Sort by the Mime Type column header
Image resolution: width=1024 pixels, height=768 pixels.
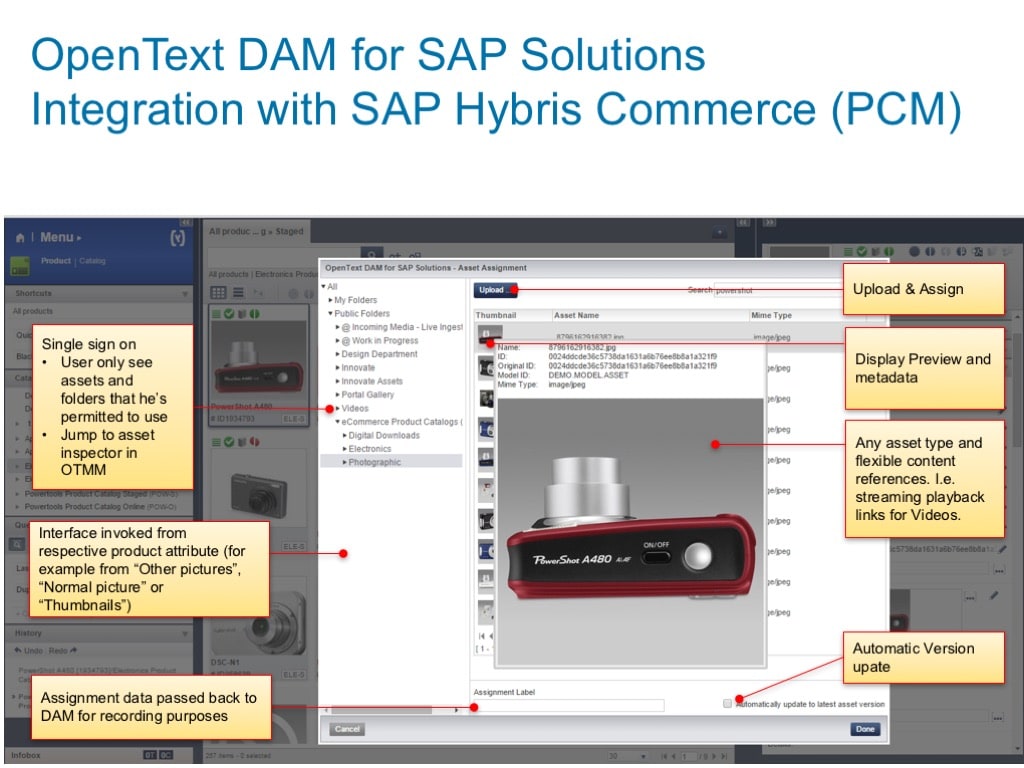pos(771,315)
